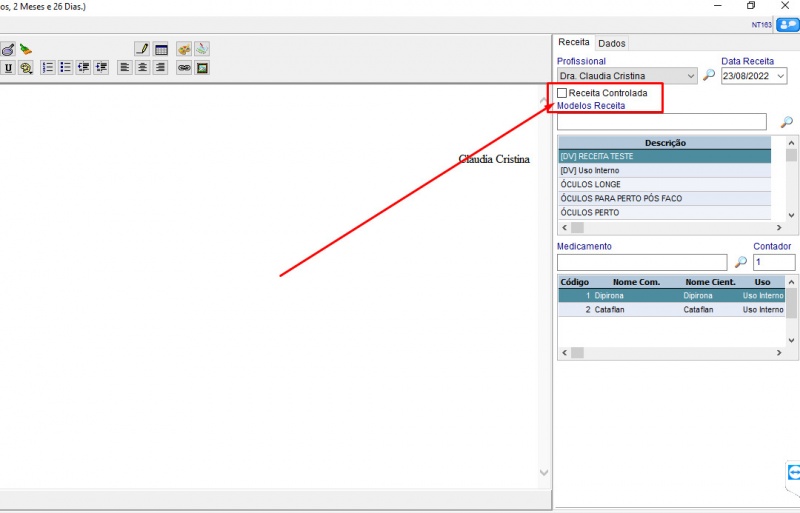Open the Profissional dropdown list
This screenshot has width=800, height=513.
[x=691, y=76]
